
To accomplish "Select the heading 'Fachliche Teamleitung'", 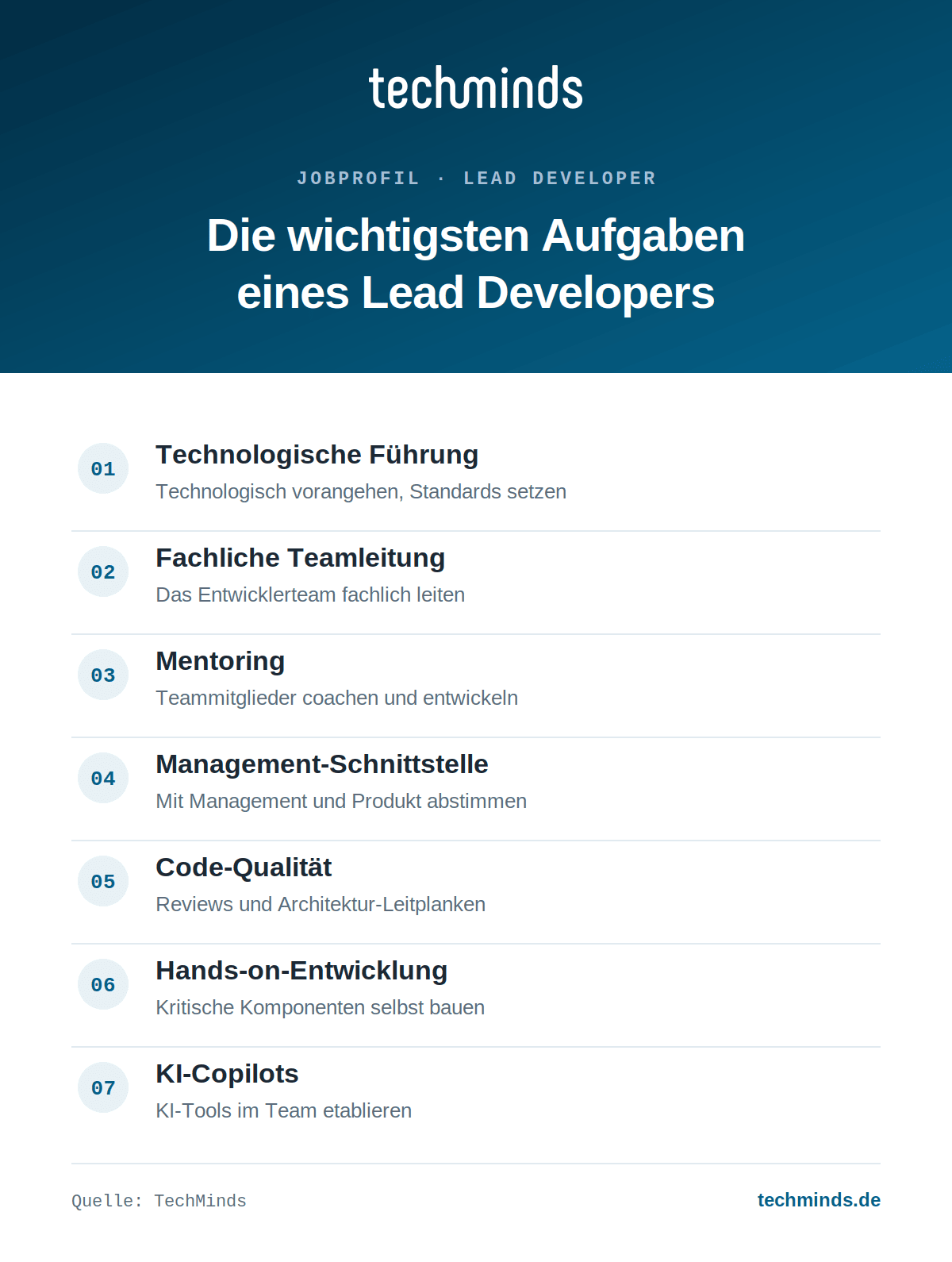I will (301, 558).
